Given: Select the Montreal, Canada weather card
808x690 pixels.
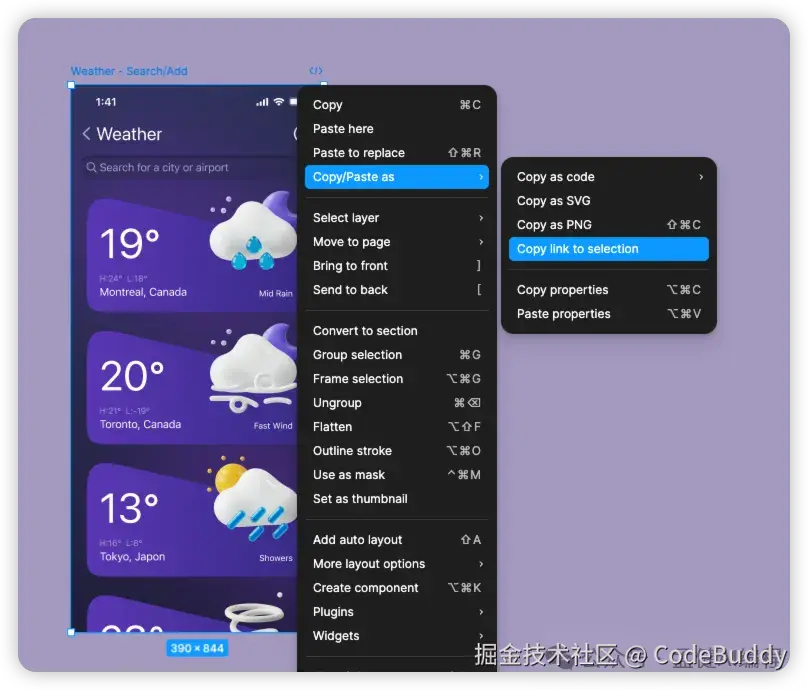Looking at the screenshot, I should (x=192, y=255).
